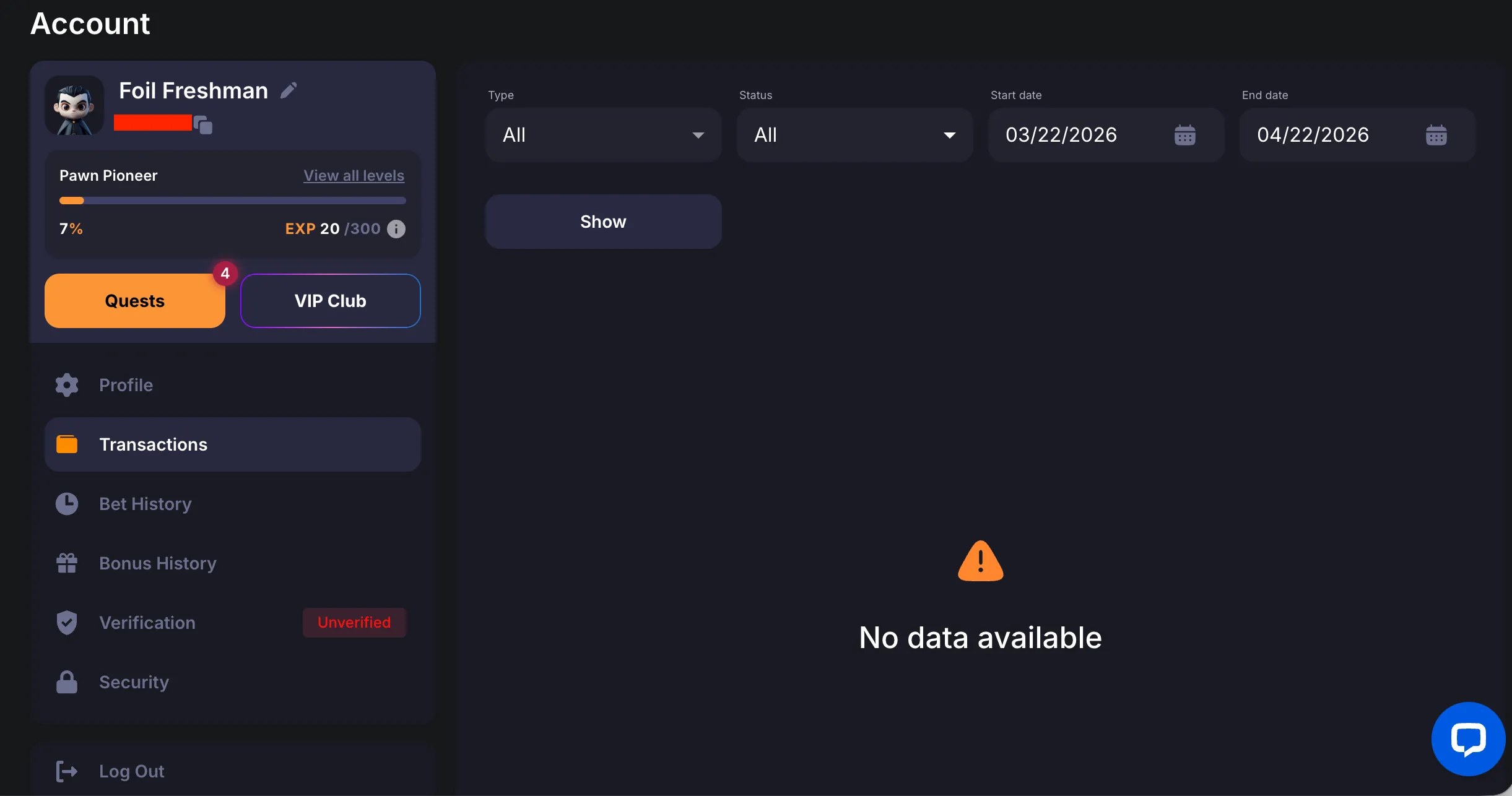1512x796 pixels.
Task: Open the Quests button
Action: (x=135, y=301)
